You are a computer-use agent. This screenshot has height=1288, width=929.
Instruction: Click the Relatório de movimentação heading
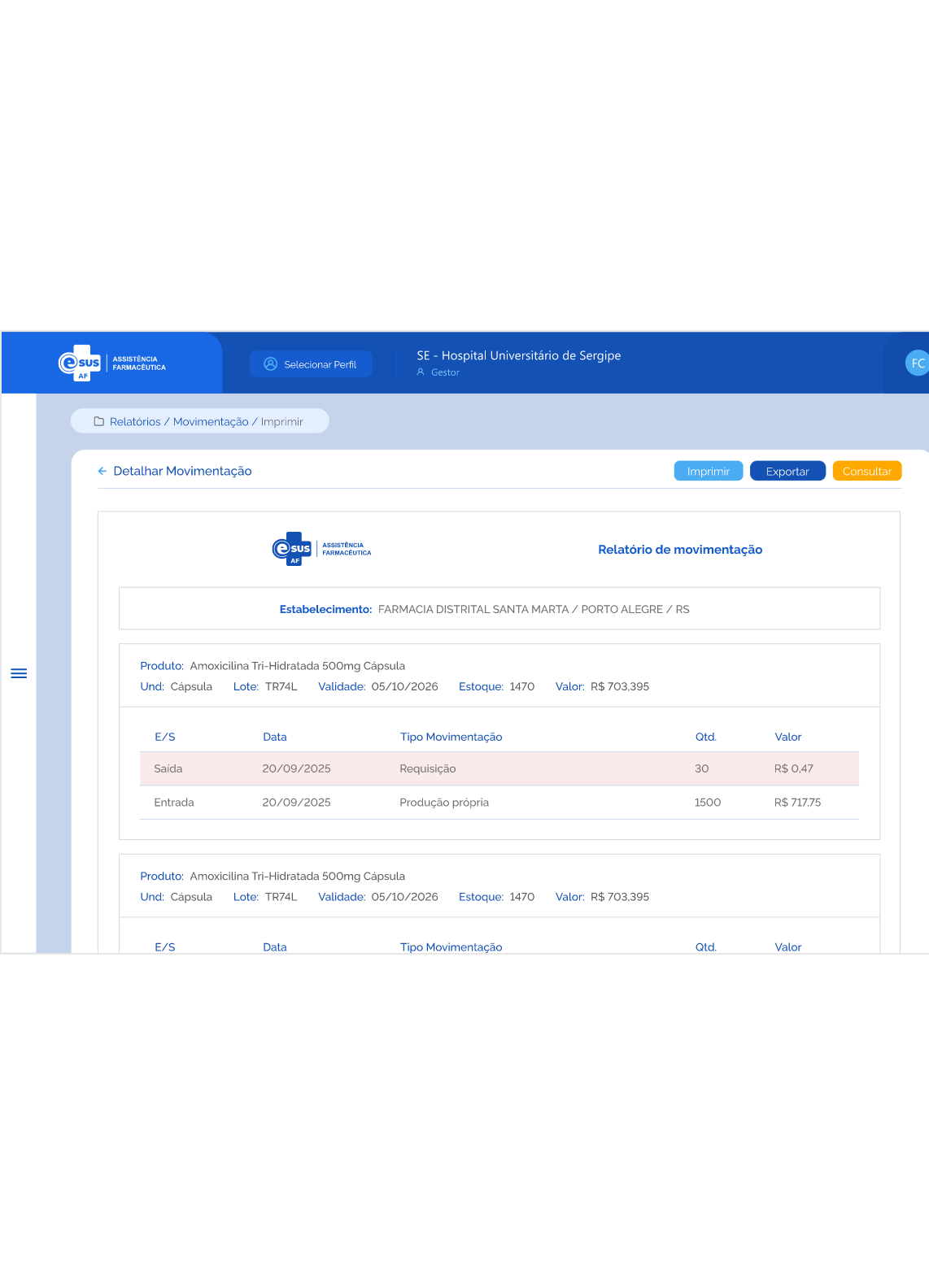tap(680, 550)
